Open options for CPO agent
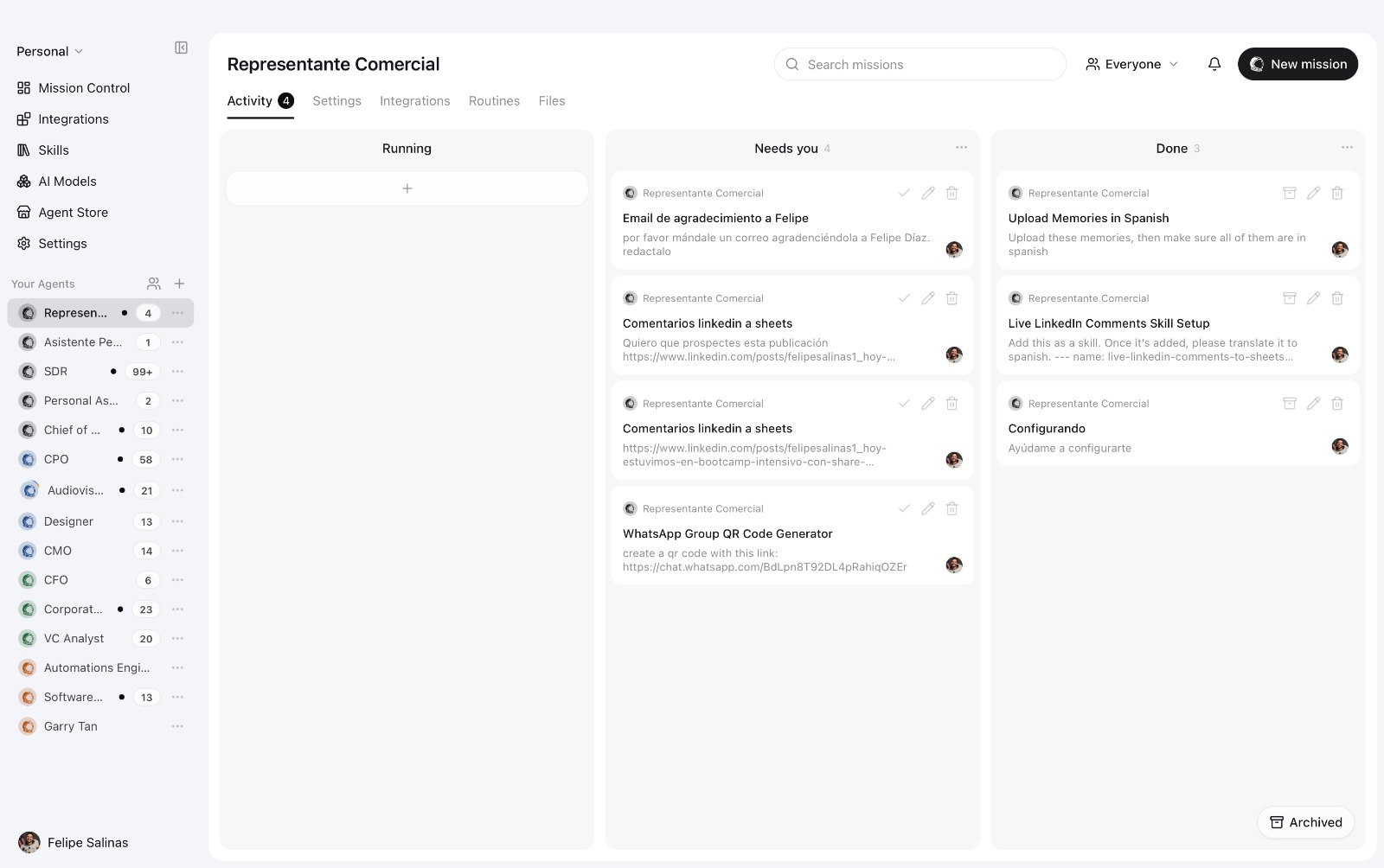1384x868 pixels. [x=177, y=459]
